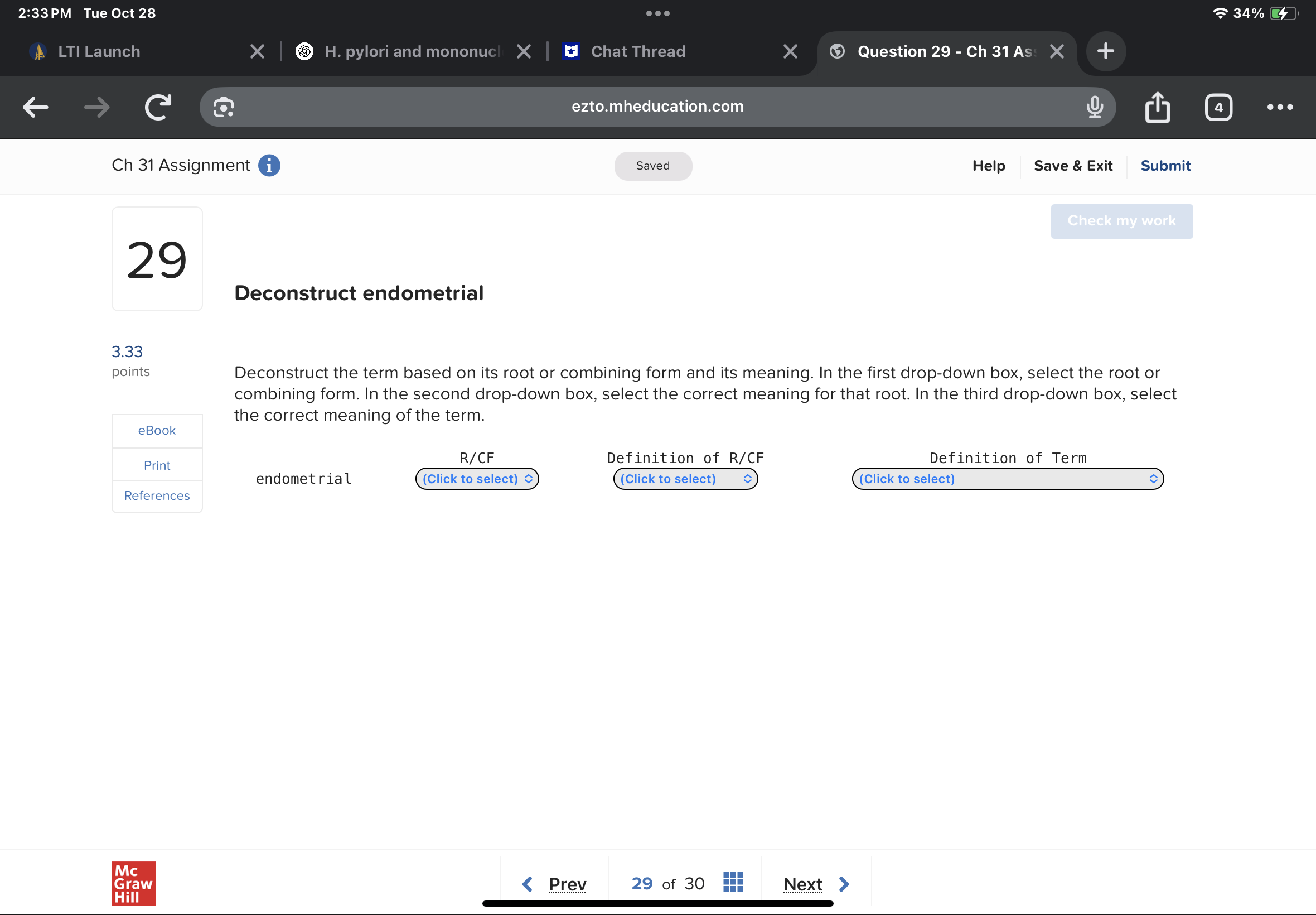Close the H. pylori tab
1316x915 pixels.
coord(523,51)
